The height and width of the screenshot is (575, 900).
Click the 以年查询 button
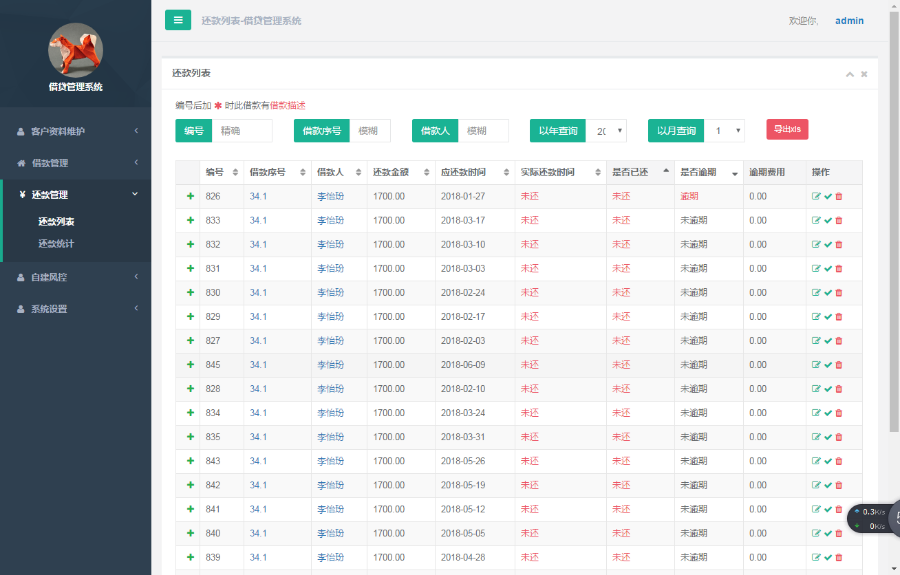coord(558,131)
